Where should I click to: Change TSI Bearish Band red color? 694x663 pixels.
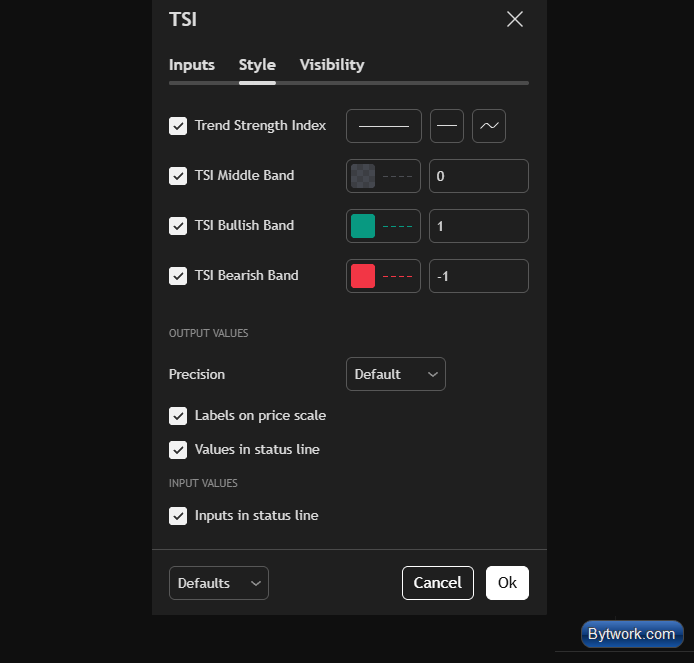pyautogui.click(x=363, y=276)
